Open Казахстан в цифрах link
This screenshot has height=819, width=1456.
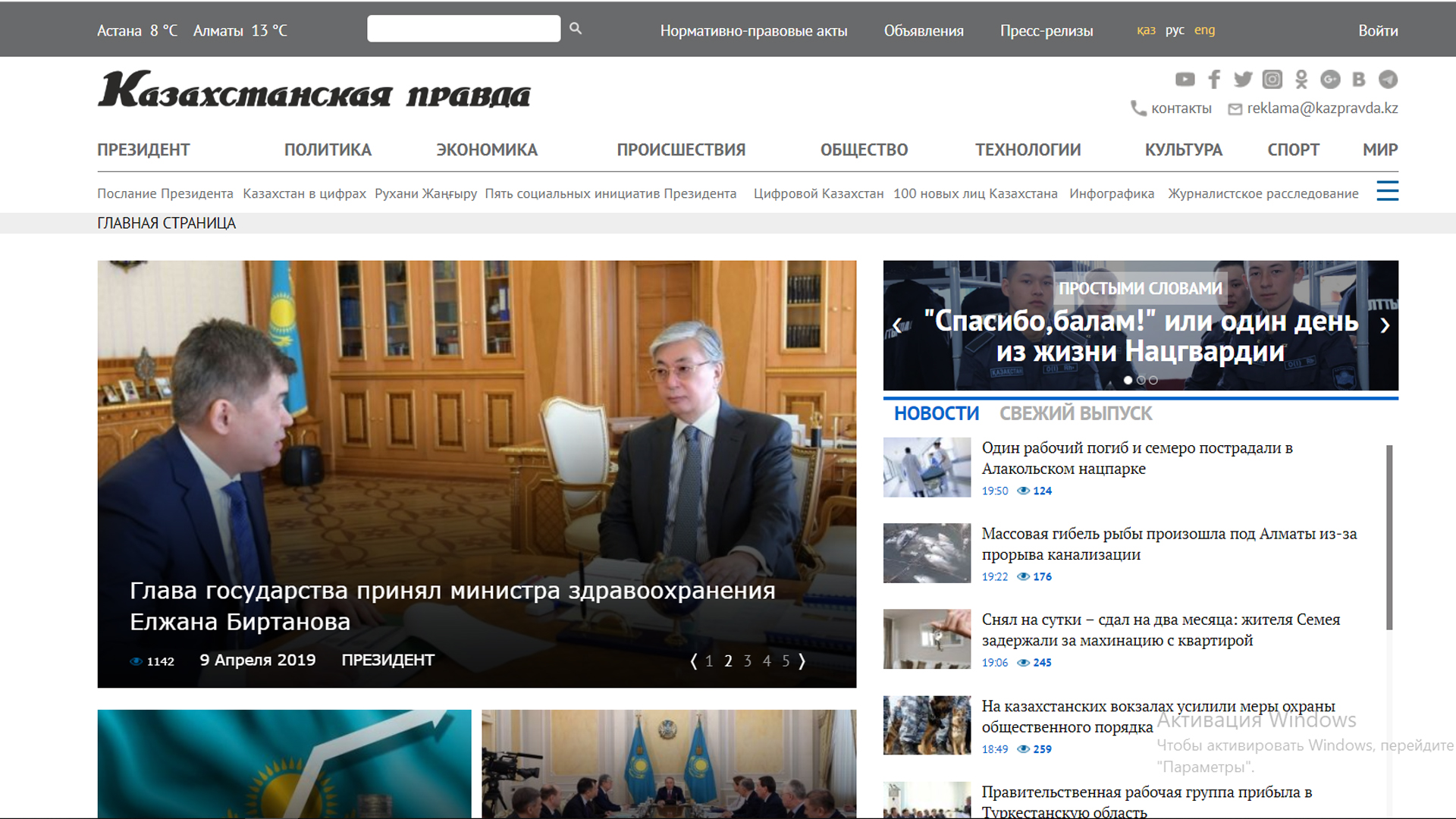(304, 194)
